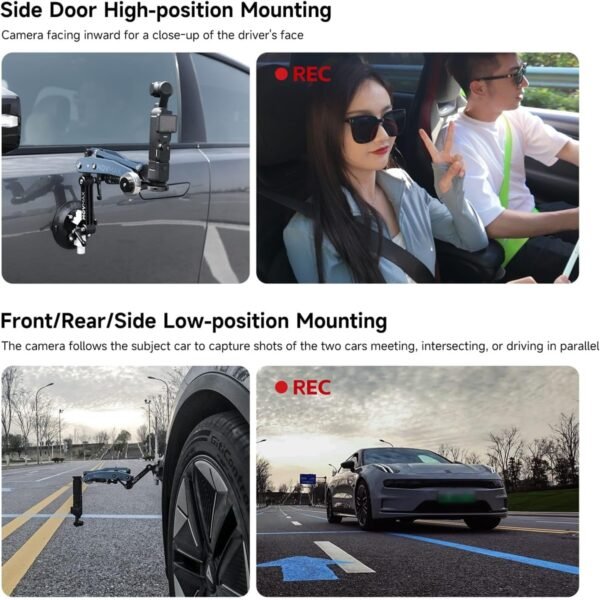Click the red REC dot on road photo
Screen dimensions: 600x600
pos(281,387)
